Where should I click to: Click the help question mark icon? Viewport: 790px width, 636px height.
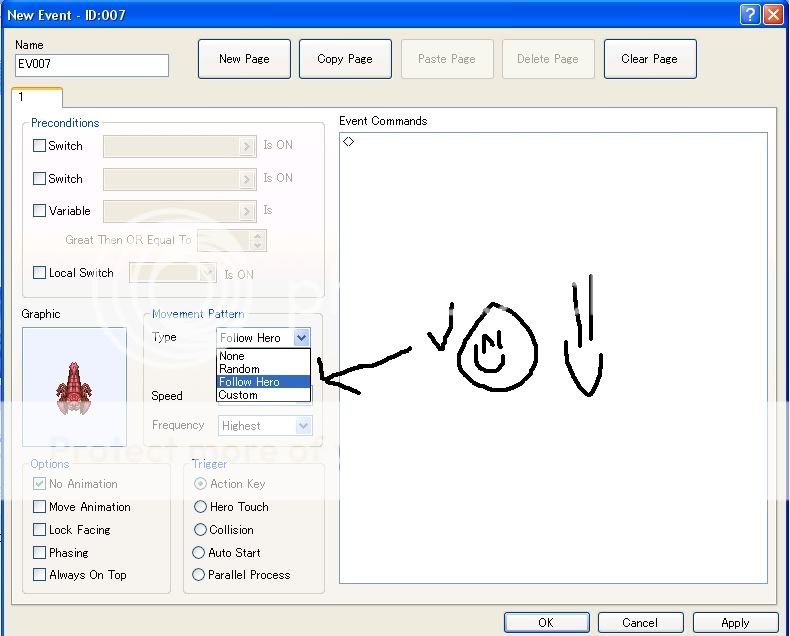tap(750, 15)
